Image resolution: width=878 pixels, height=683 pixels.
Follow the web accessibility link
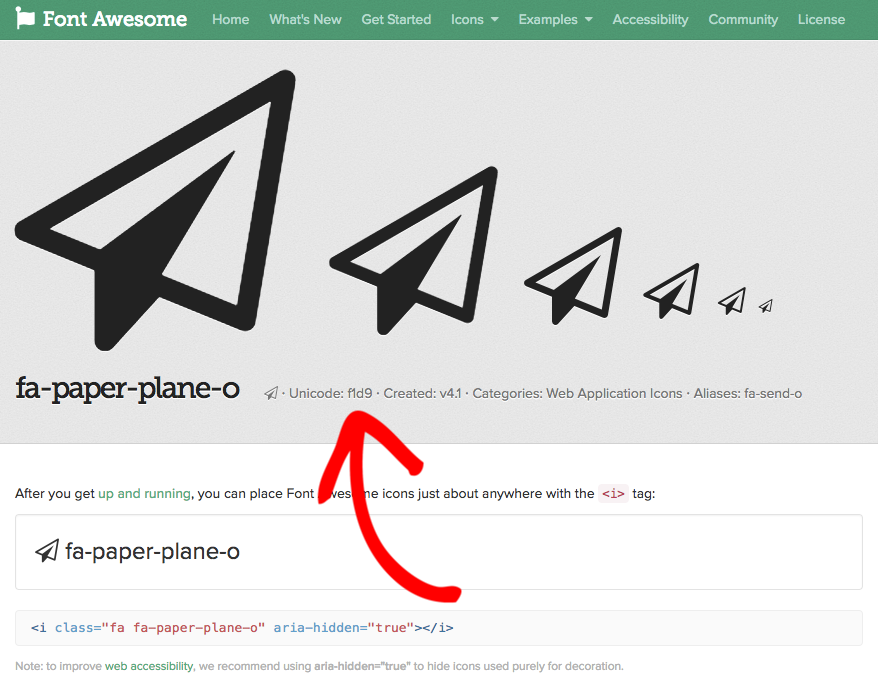click(x=148, y=665)
